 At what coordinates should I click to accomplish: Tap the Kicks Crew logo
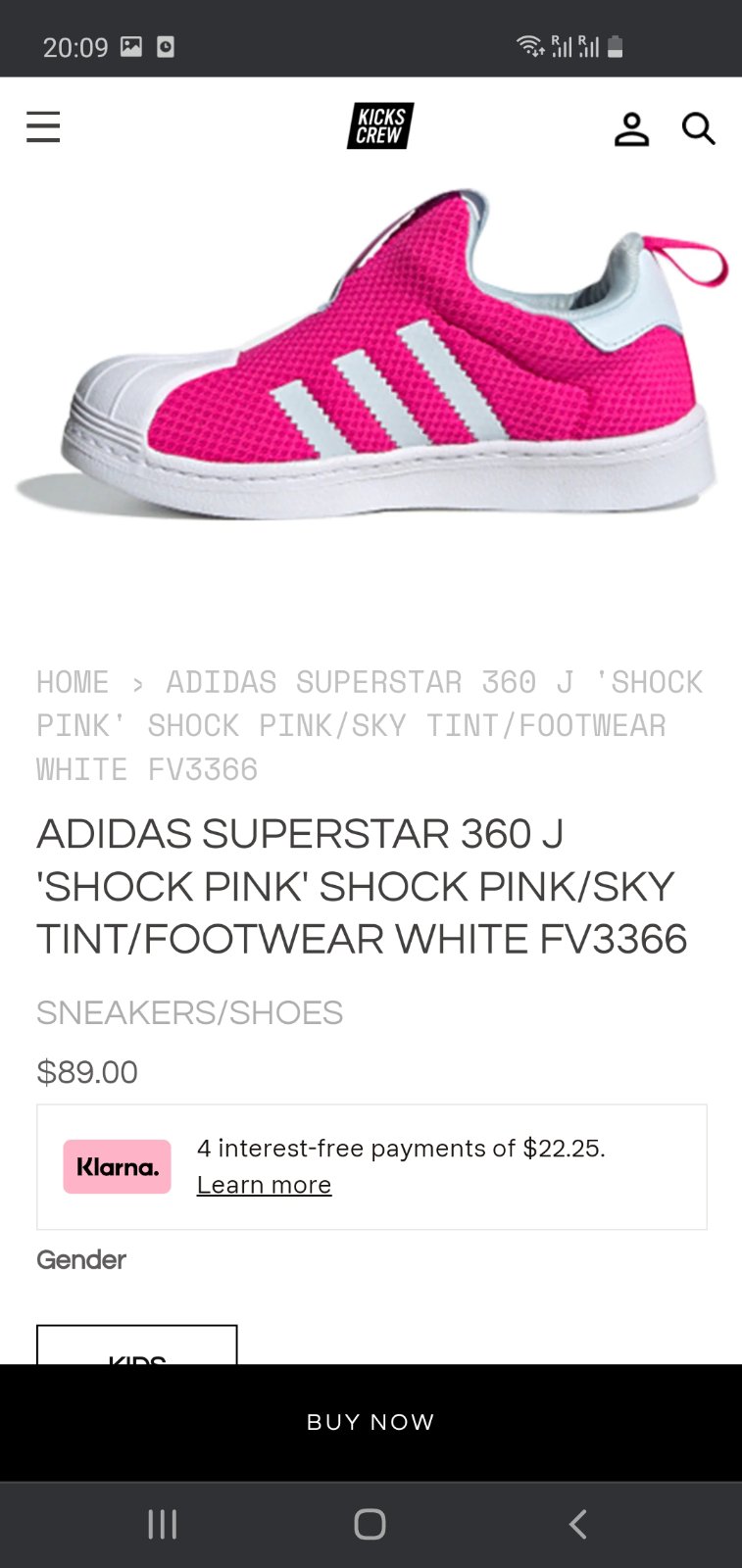380,126
